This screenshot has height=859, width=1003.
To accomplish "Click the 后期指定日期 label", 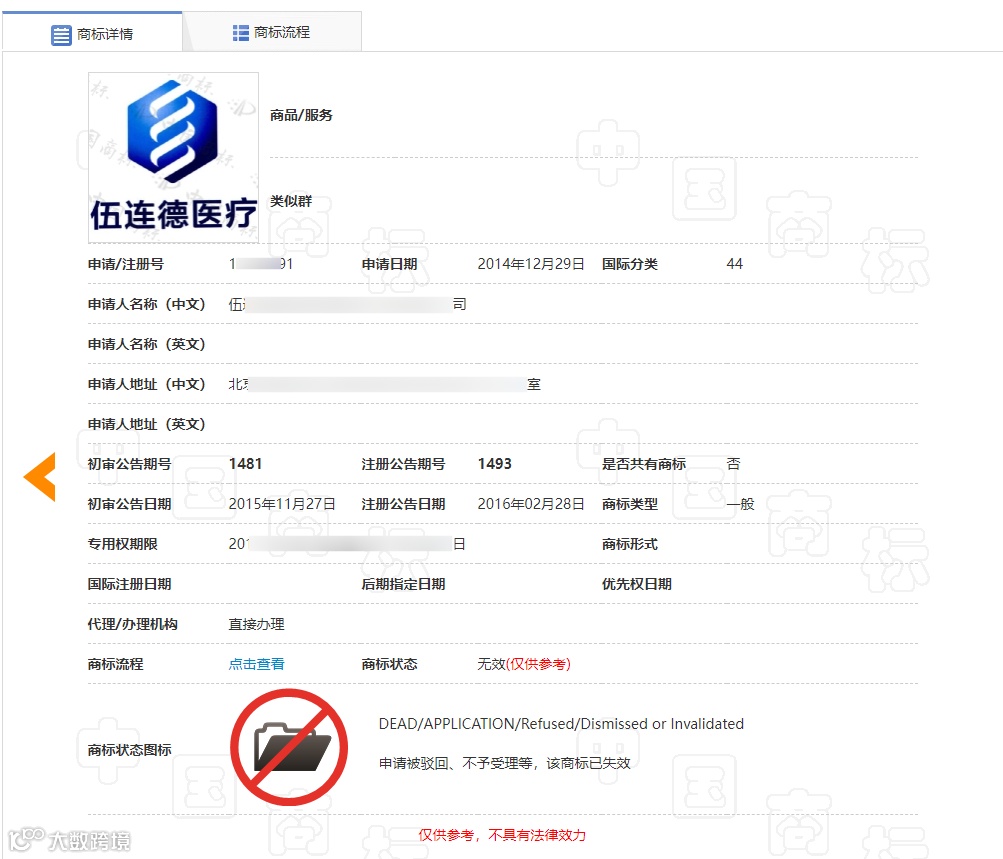I will tap(403, 584).
